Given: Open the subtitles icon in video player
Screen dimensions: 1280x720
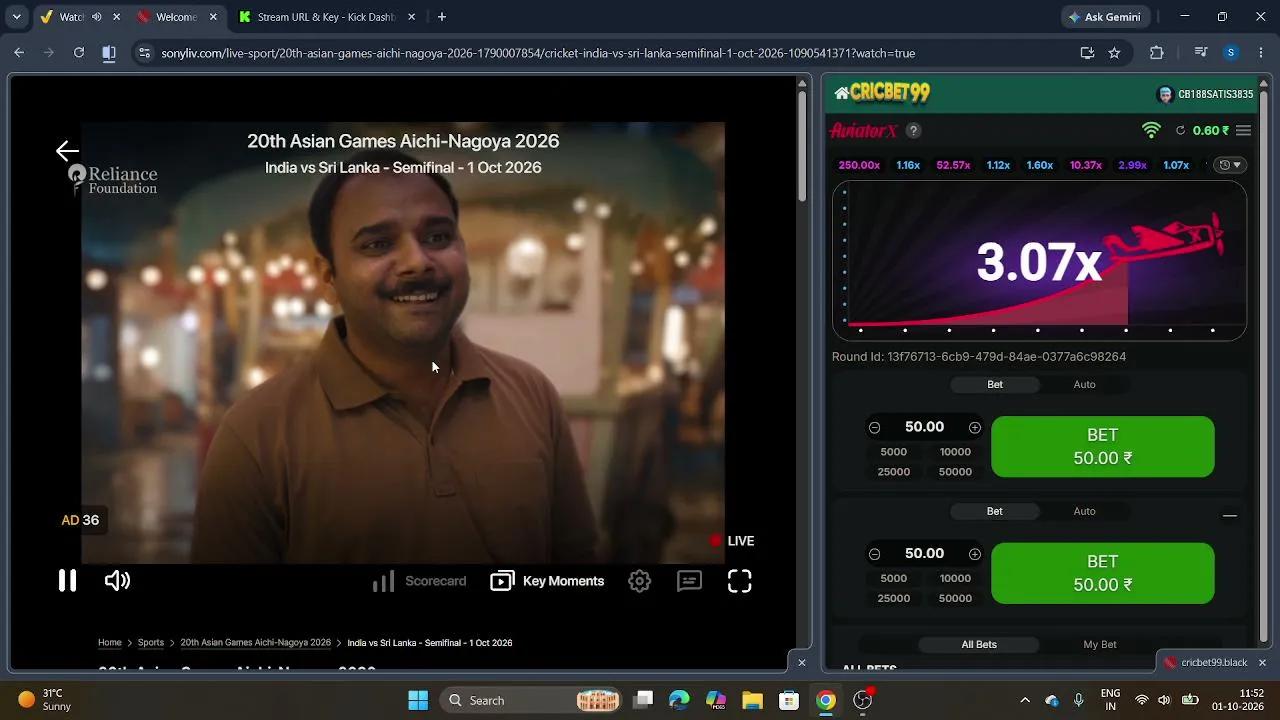Looking at the screenshot, I should [x=689, y=581].
